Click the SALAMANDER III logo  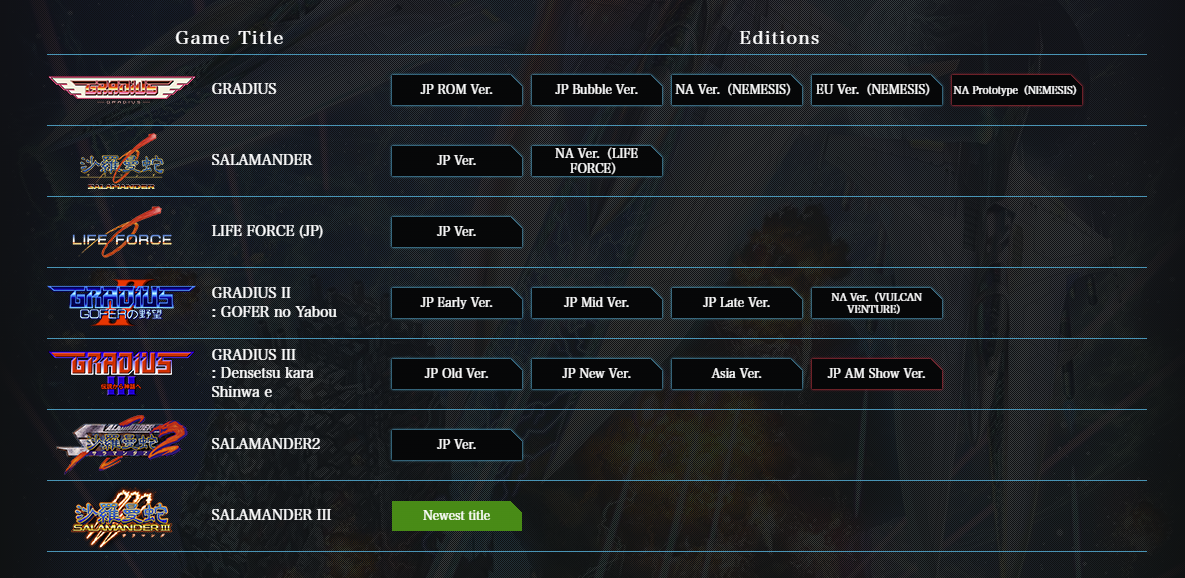(x=122, y=515)
